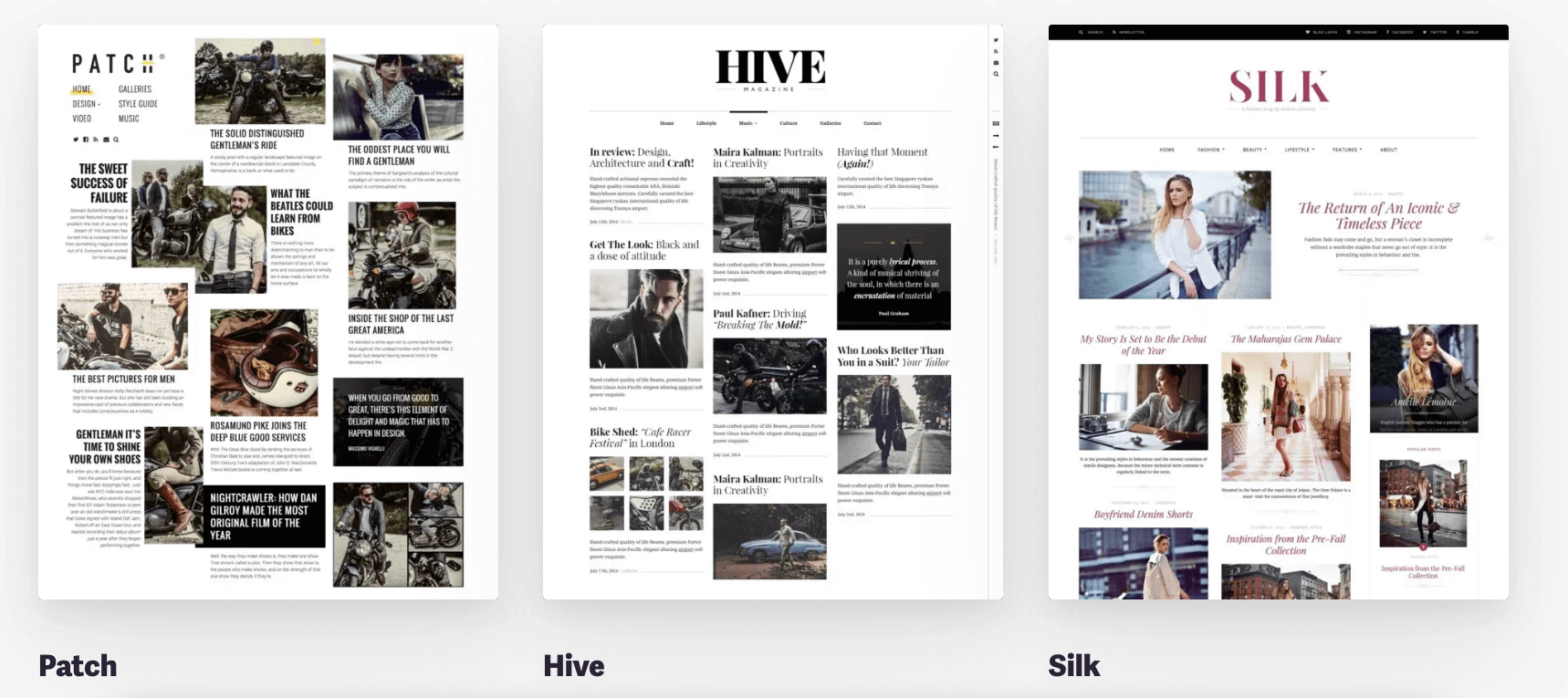Select Culture in Hive navigation
The width and height of the screenshot is (1568, 698).
coord(789,123)
